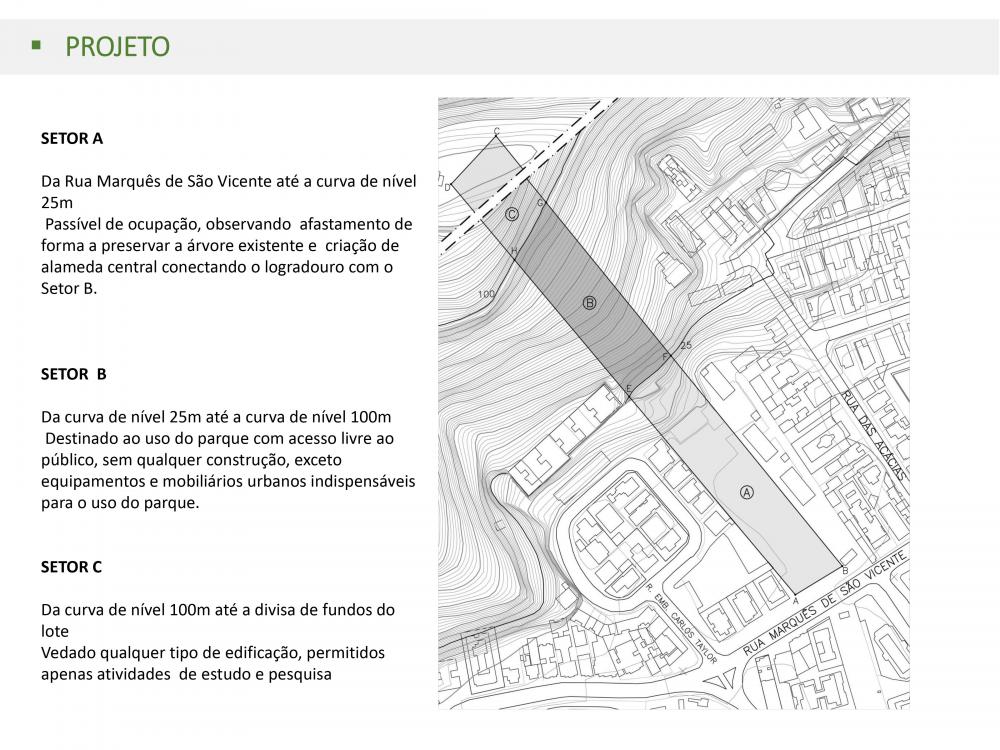Click point E on the lot boundary

(x=628, y=388)
